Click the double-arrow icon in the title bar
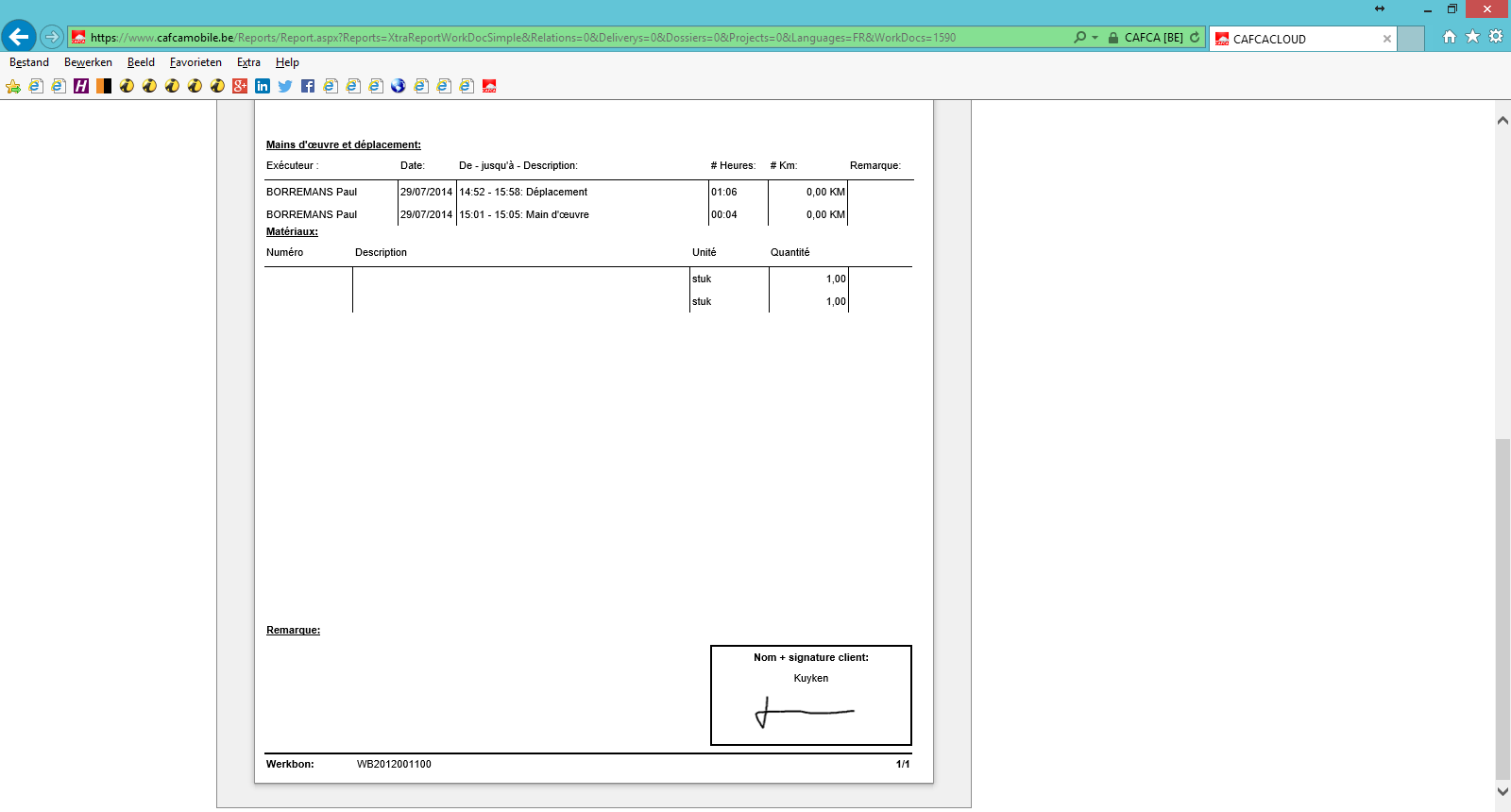 click(1380, 8)
